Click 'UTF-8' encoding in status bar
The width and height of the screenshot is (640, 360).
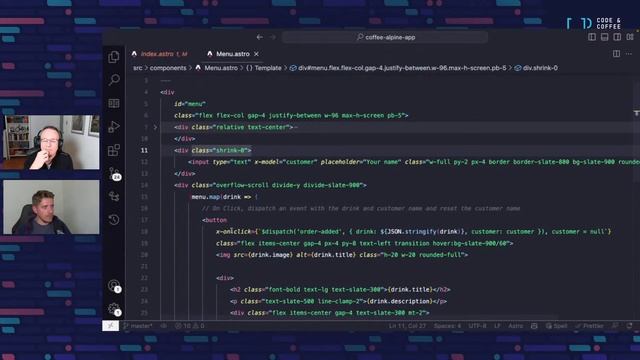[x=477, y=326]
